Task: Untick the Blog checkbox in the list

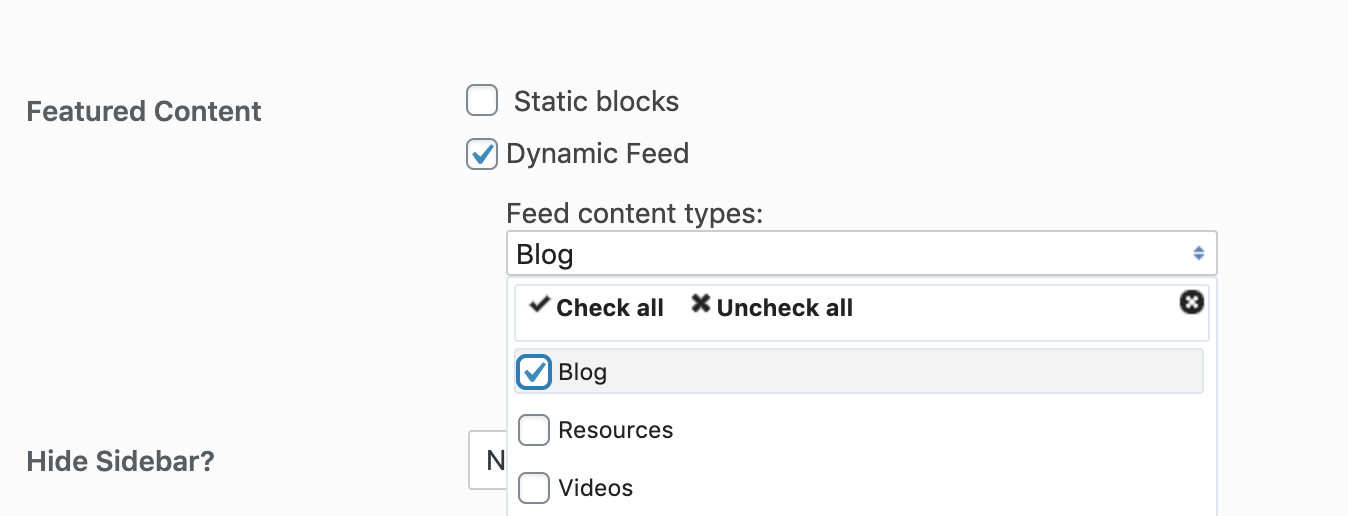Action: point(534,372)
